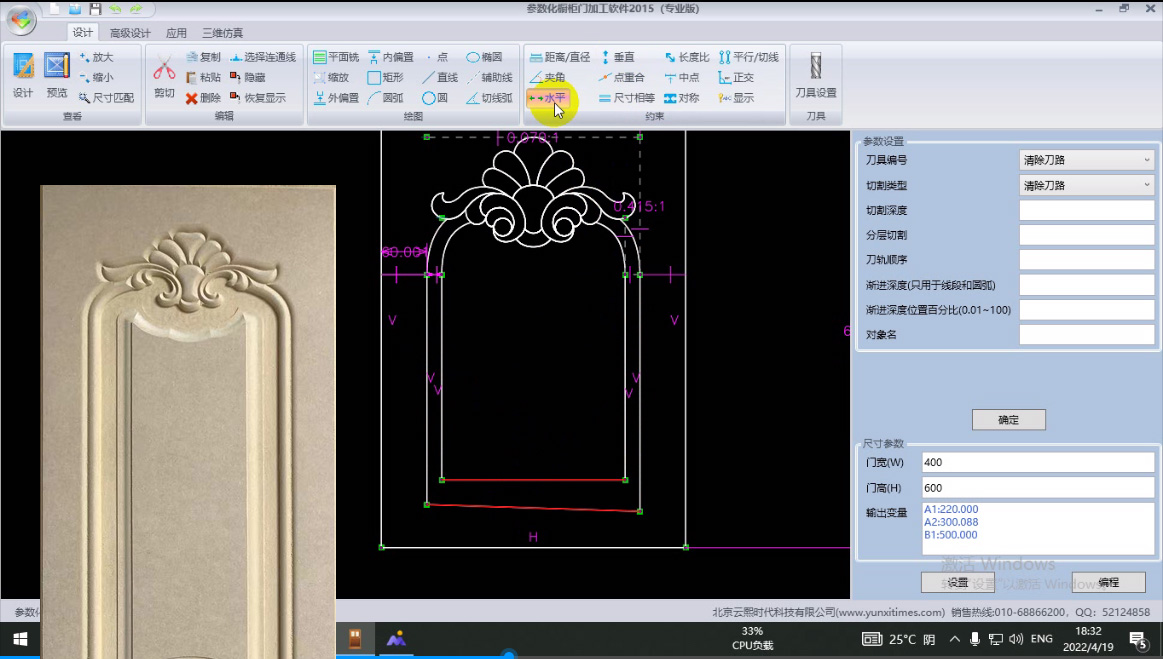
Task: Choose the 矩形 (Rectangle) drawing tool
Action: 385,77
